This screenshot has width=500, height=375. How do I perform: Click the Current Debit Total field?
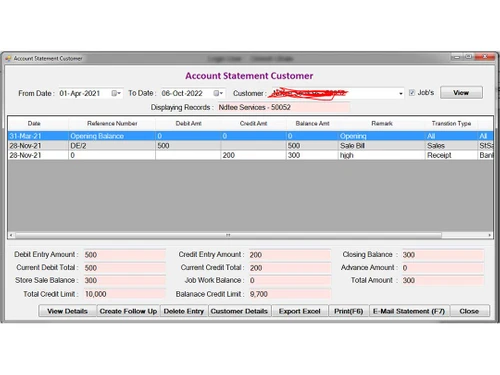124,268
